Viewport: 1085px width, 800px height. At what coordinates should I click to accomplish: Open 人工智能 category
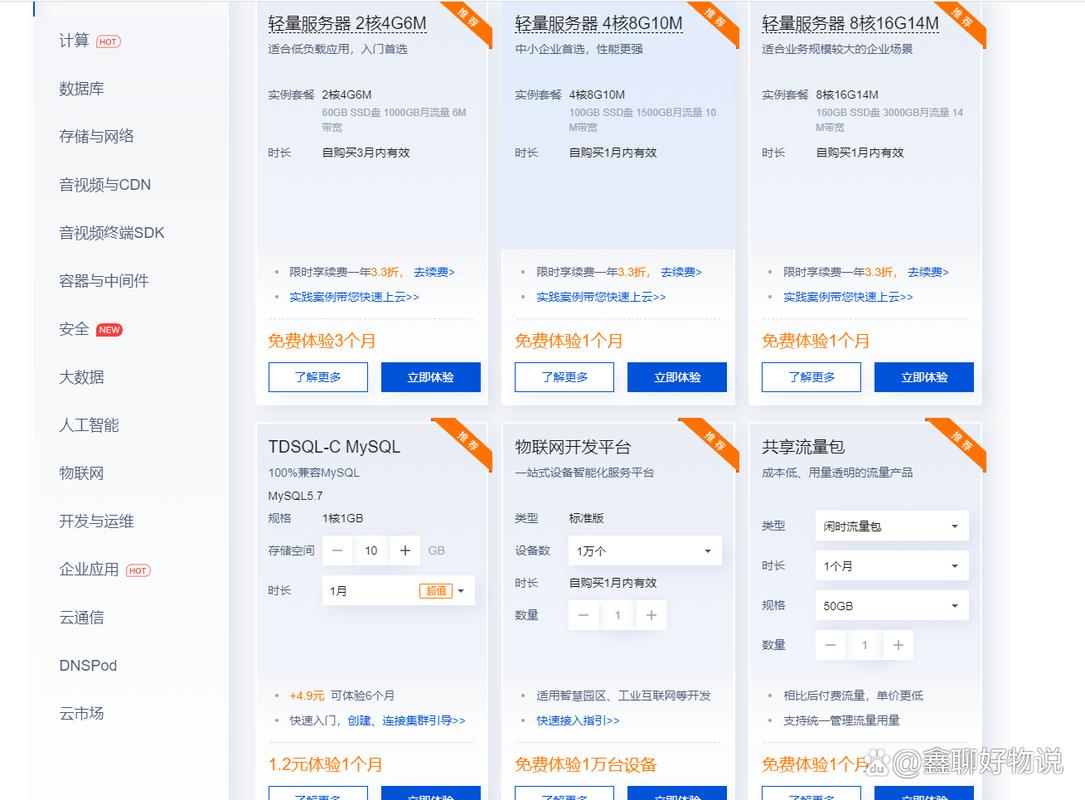tap(89, 425)
